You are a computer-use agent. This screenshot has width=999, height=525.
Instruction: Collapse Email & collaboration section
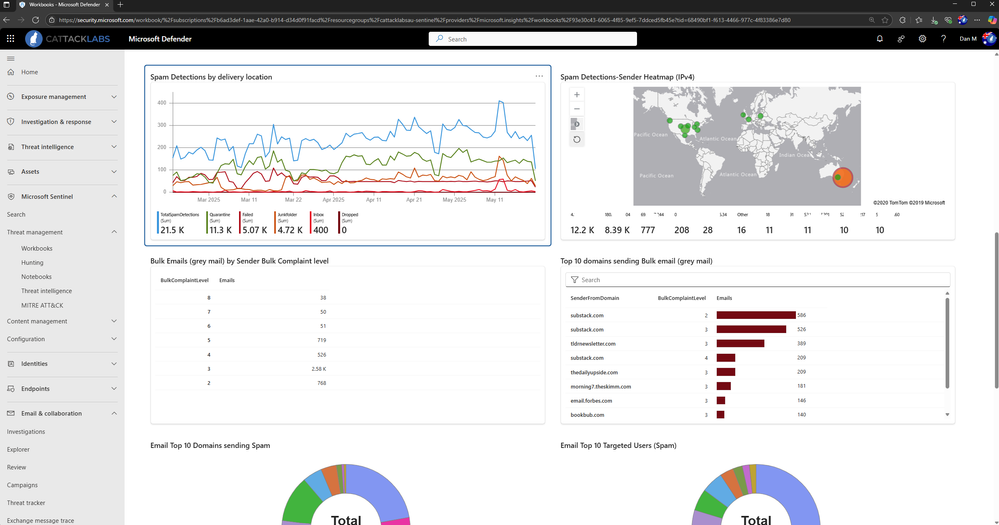click(x=62, y=414)
